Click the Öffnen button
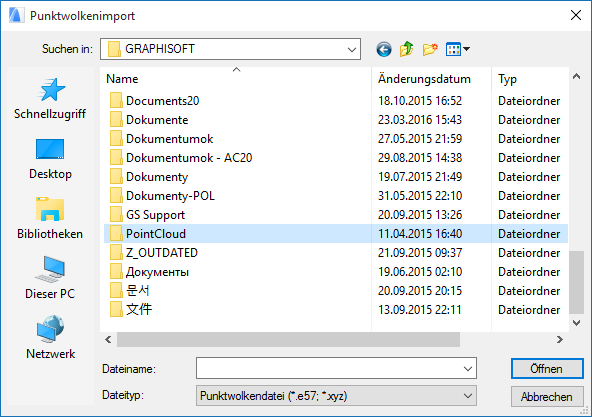Screen dimensions: 592x417 click(547, 369)
